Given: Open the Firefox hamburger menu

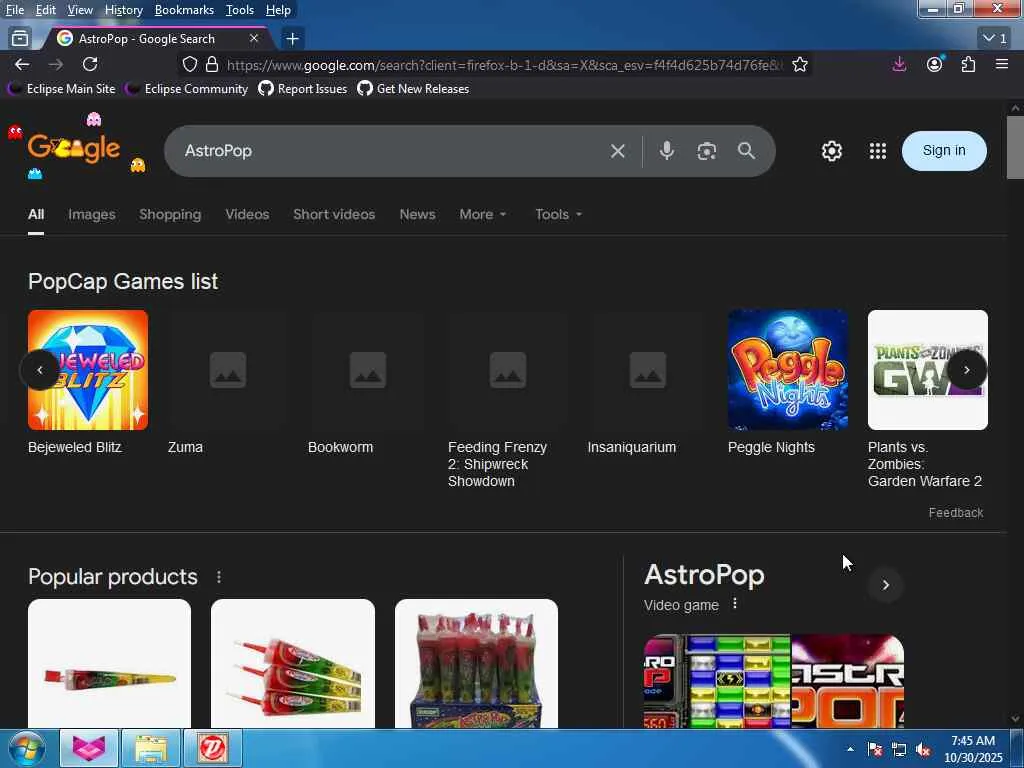Looking at the screenshot, I should point(1002,64).
